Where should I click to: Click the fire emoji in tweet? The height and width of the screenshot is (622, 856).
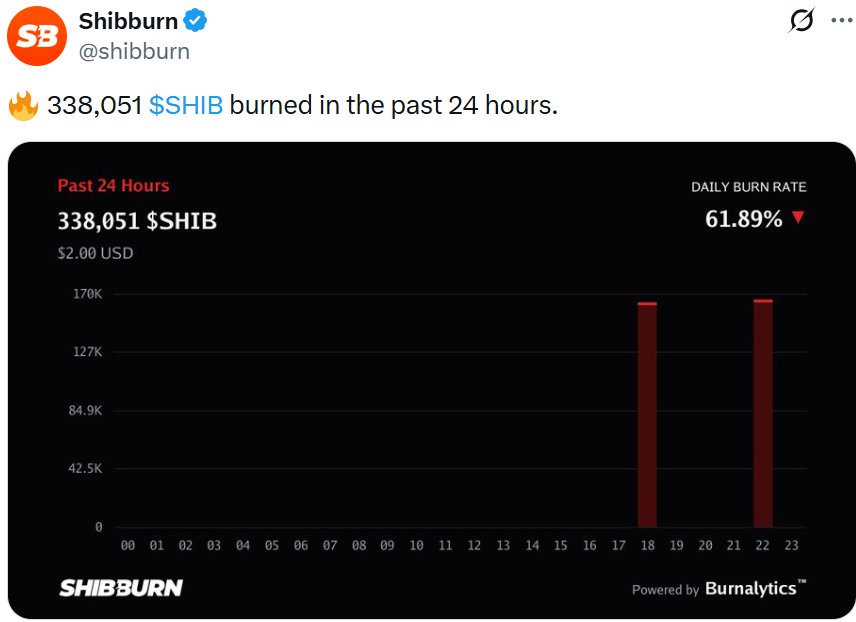(x=23, y=105)
